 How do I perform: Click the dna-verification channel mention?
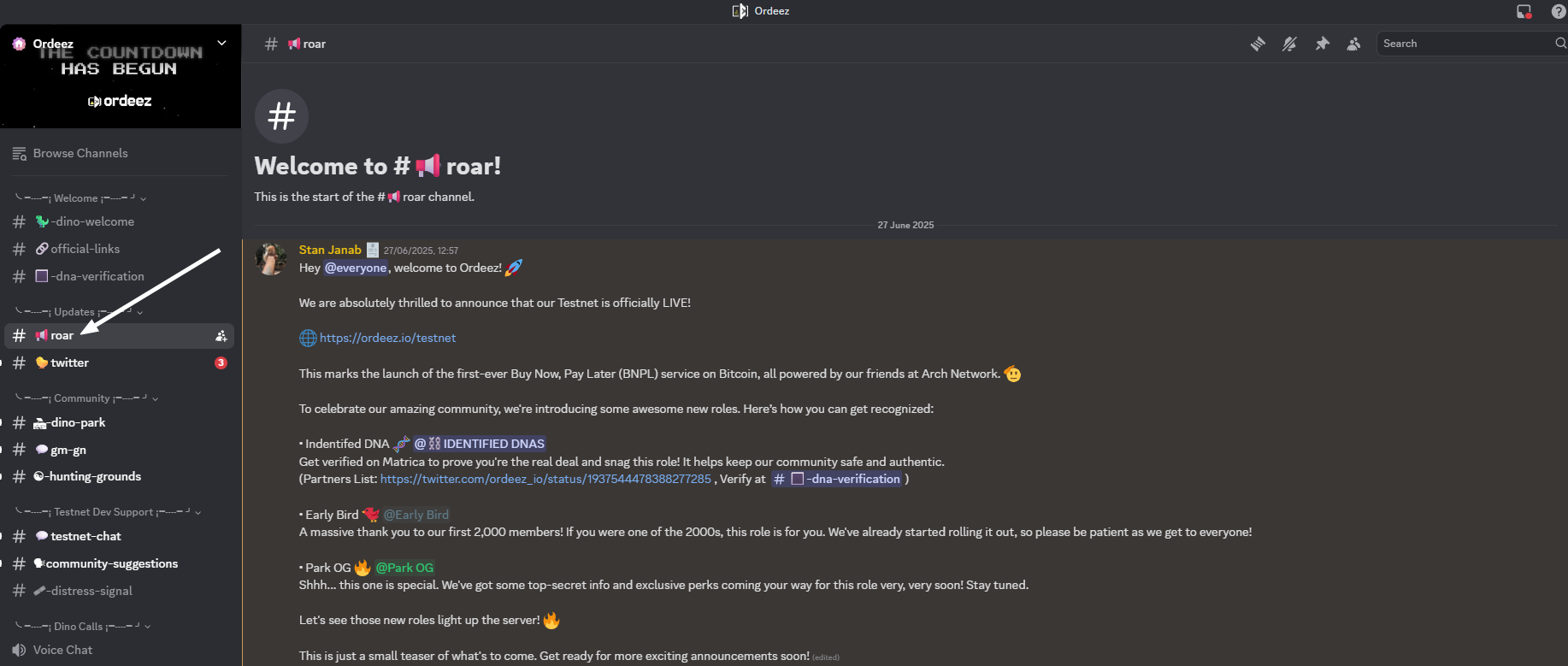click(x=837, y=479)
